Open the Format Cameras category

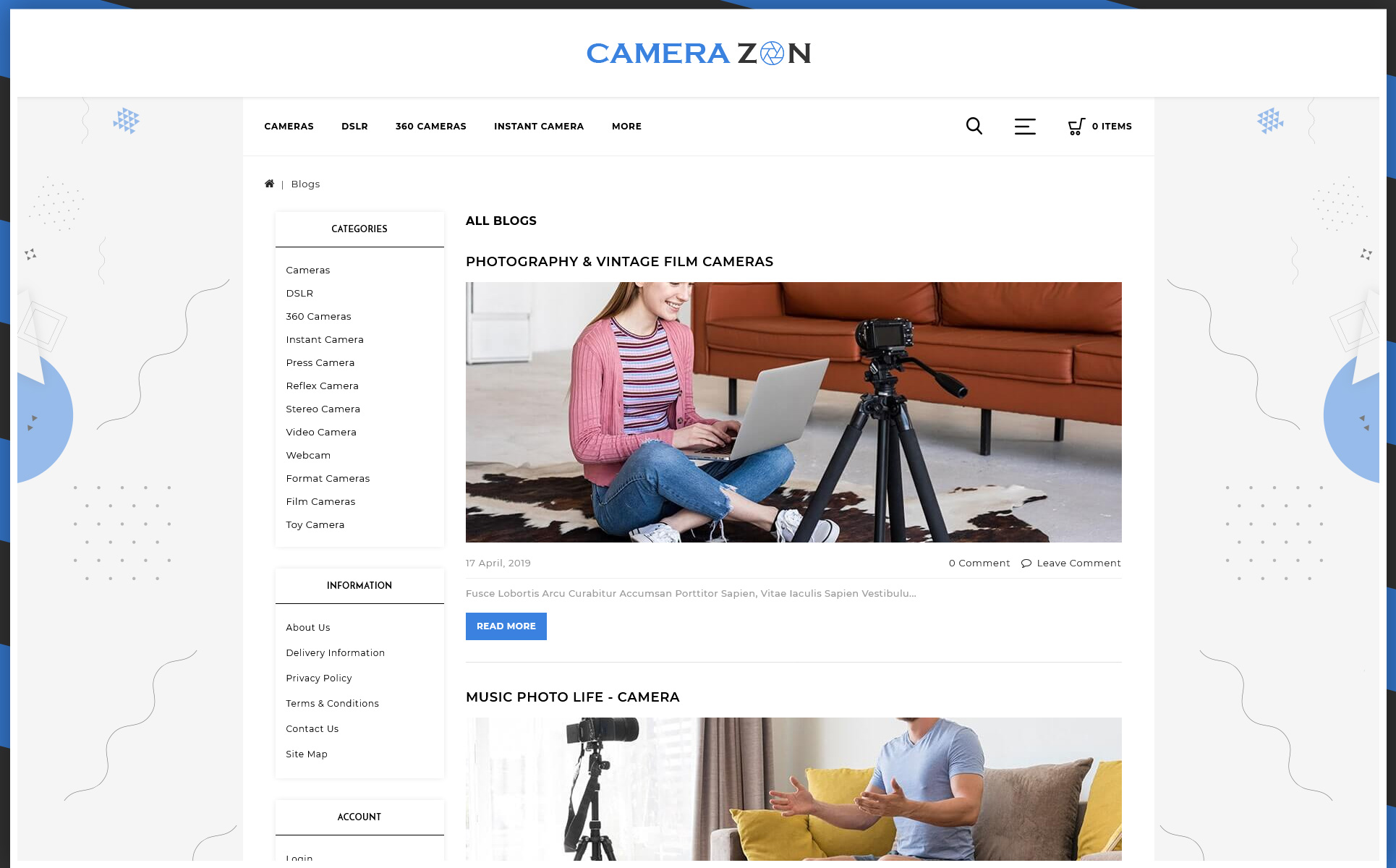(x=328, y=479)
